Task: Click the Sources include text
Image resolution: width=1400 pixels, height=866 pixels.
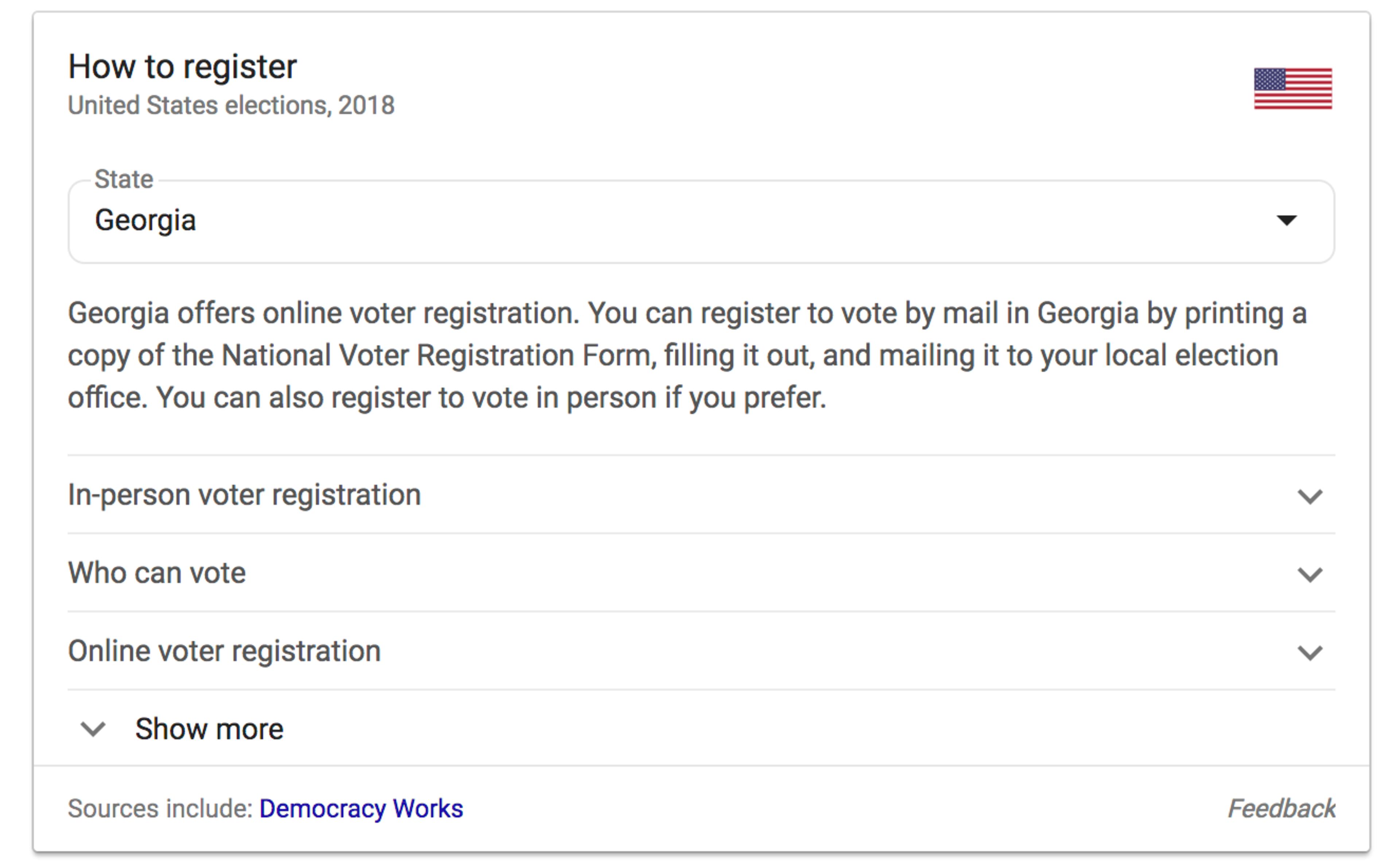Action: [160, 809]
